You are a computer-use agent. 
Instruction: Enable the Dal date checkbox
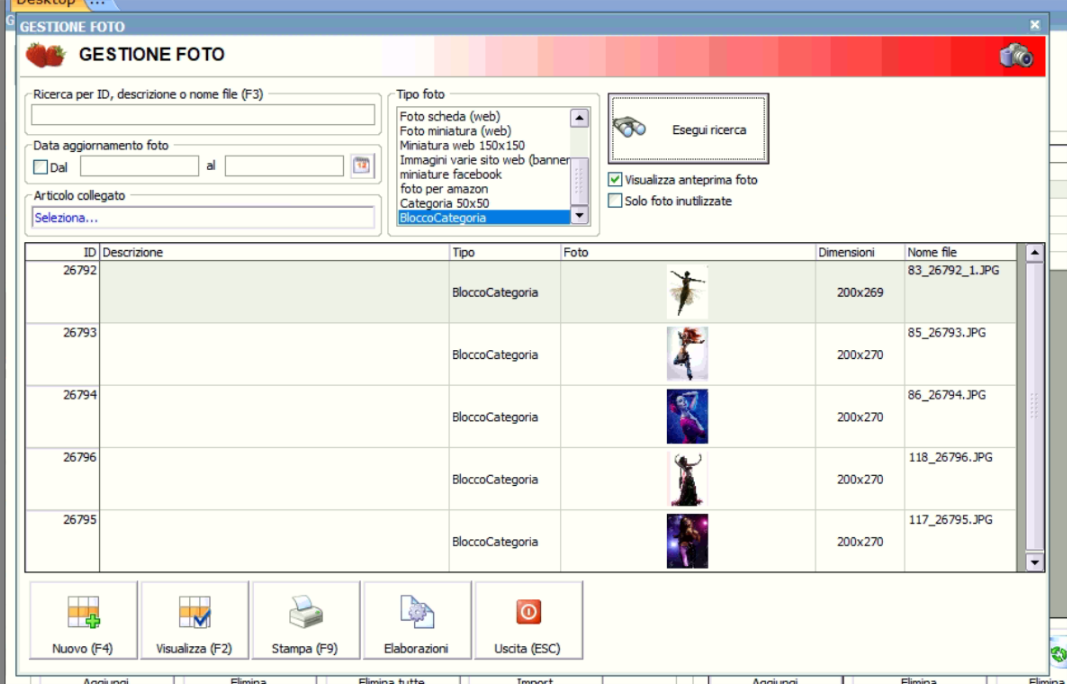tap(41, 167)
